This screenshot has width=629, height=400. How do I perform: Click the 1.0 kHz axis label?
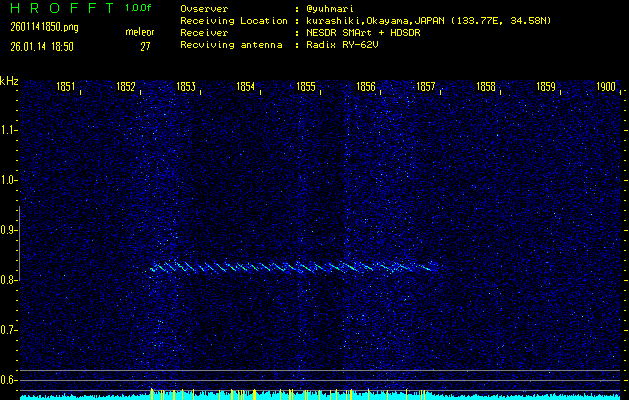[x=7, y=180]
